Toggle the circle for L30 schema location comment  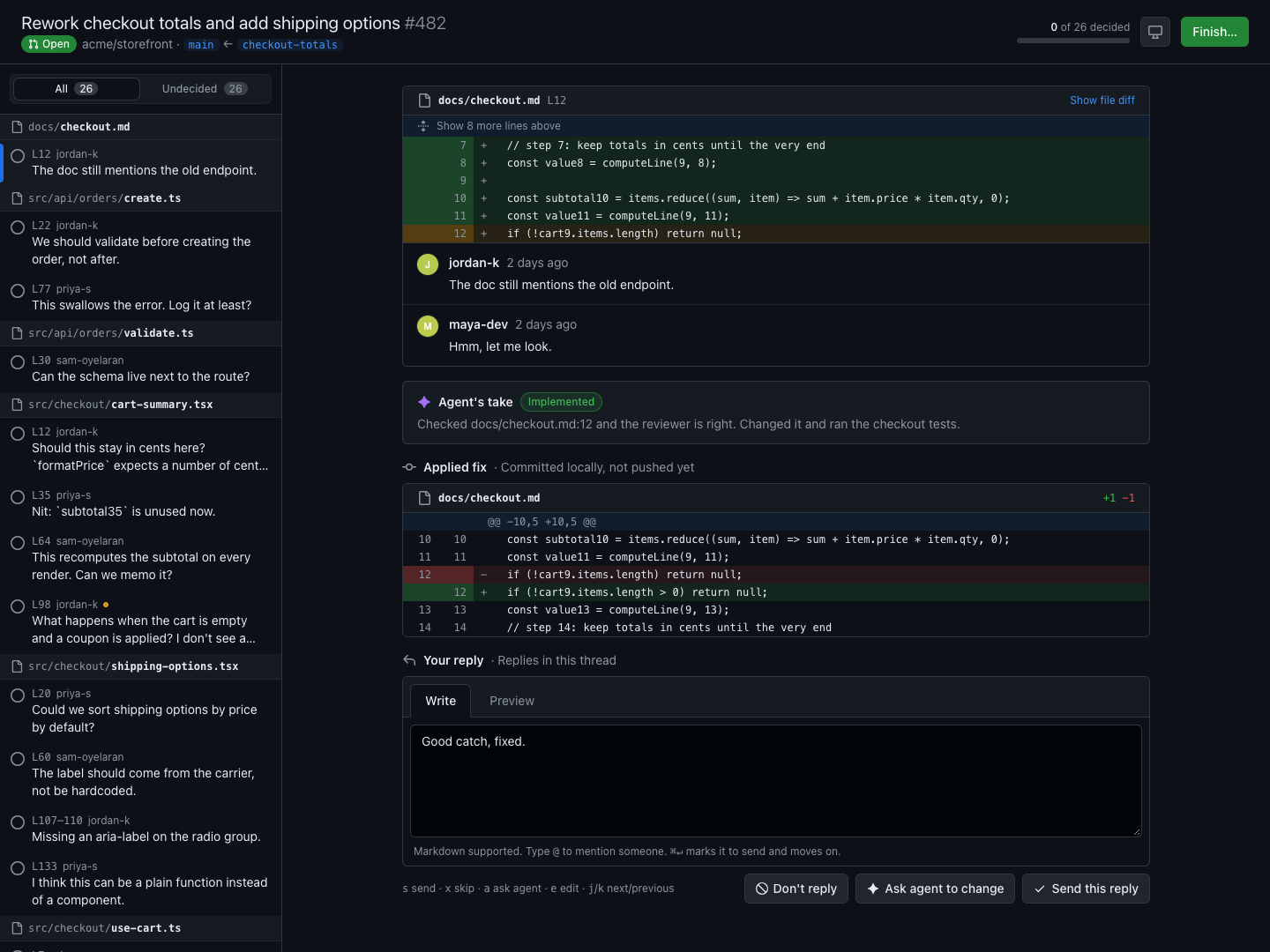18,362
